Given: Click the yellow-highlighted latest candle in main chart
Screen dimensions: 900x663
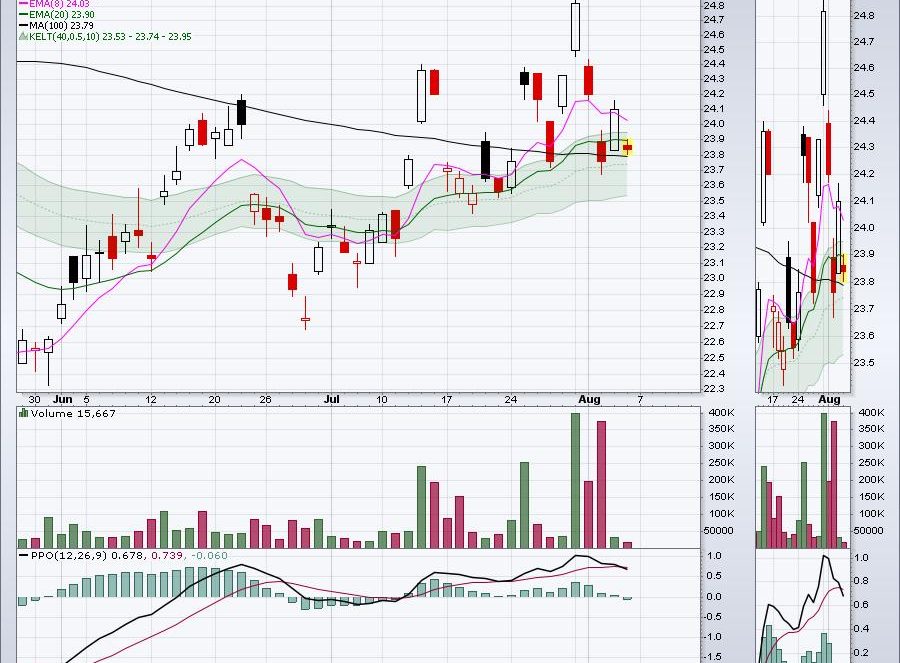Looking at the screenshot, I should (x=627, y=148).
